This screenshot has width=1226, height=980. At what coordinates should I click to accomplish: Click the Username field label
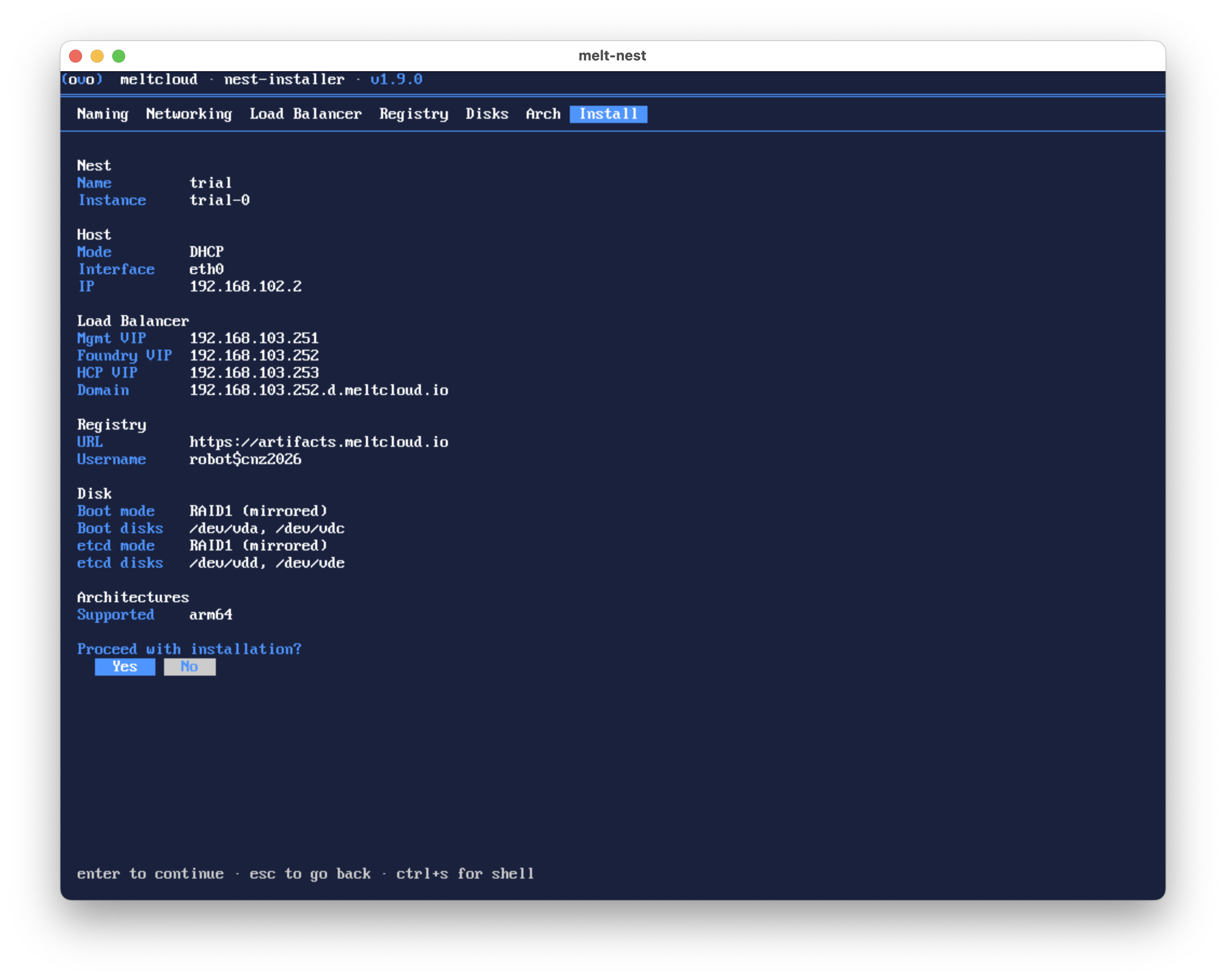(x=112, y=459)
